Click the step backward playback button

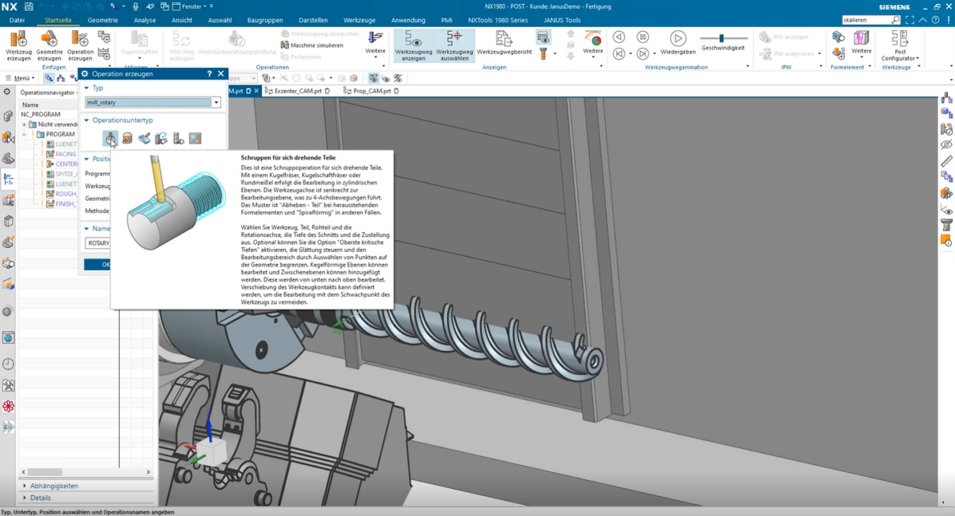pyautogui.click(x=619, y=38)
